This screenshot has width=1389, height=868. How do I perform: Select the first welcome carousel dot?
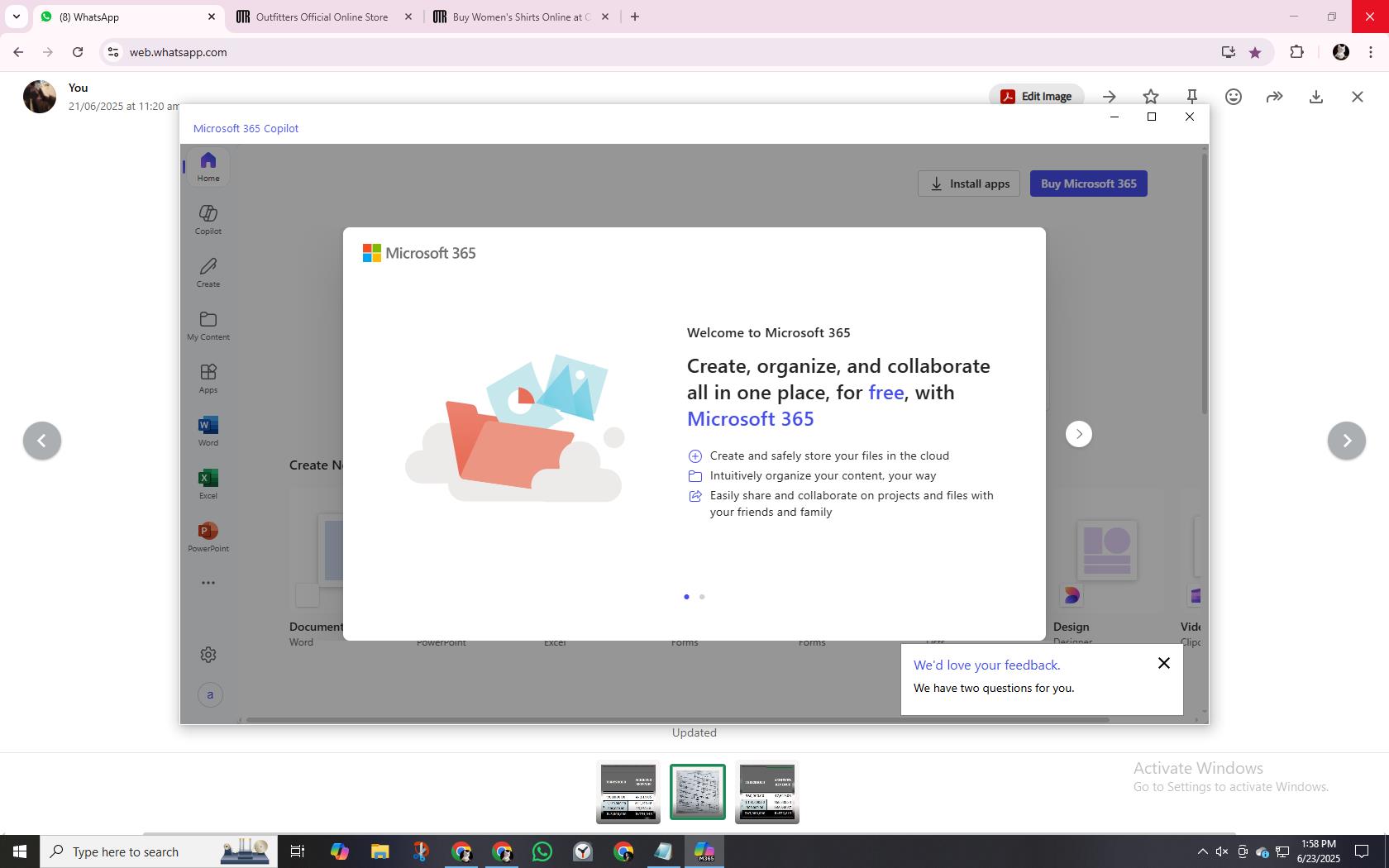click(686, 597)
